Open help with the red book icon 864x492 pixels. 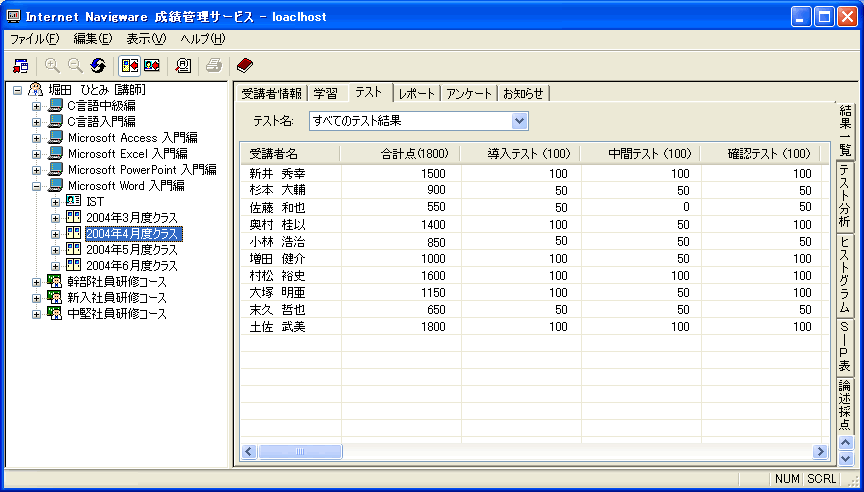tap(245, 66)
